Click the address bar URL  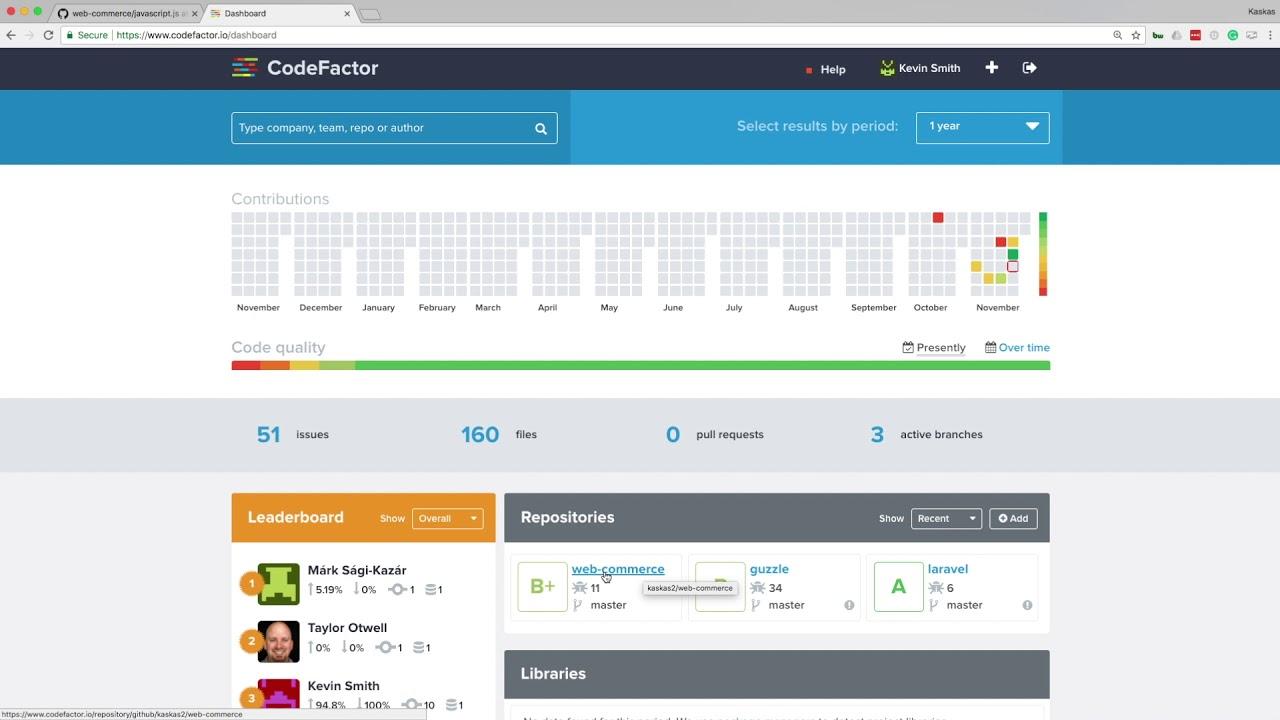196,35
